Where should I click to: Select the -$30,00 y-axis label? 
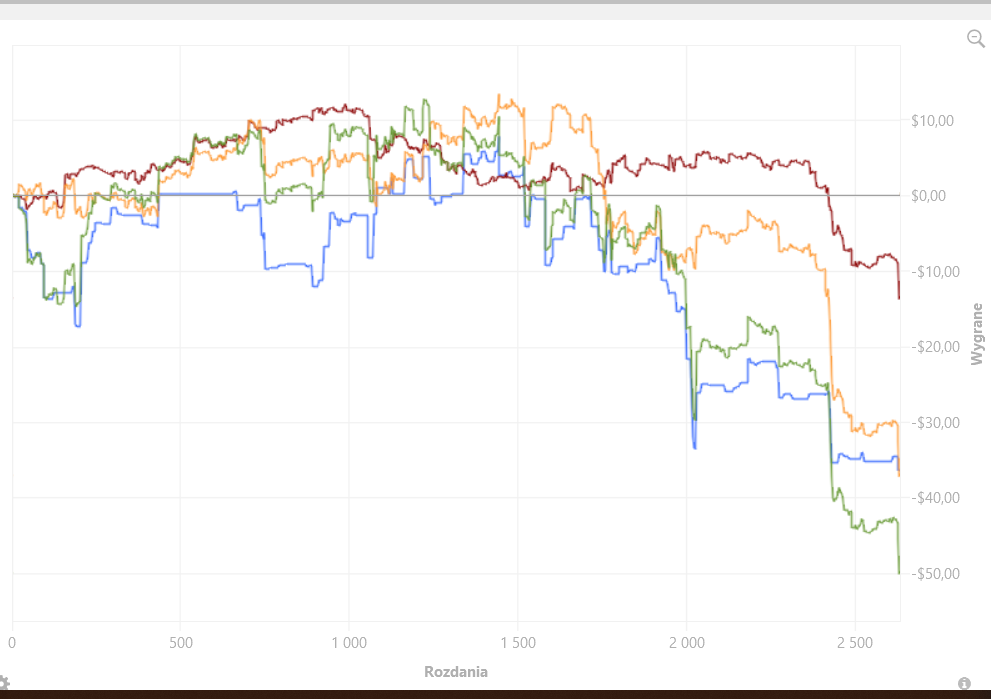click(935, 423)
